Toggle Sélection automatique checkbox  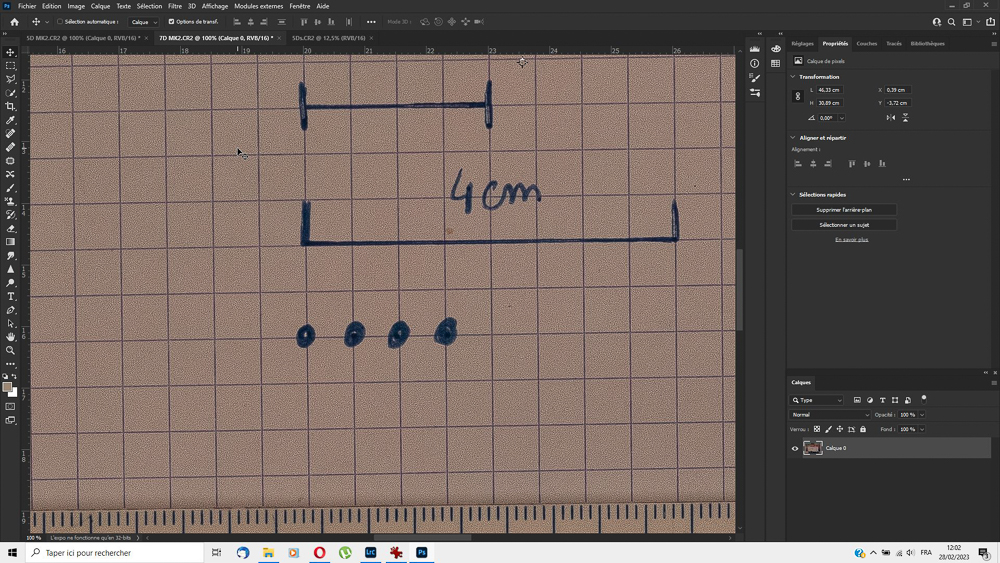click(60, 22)
